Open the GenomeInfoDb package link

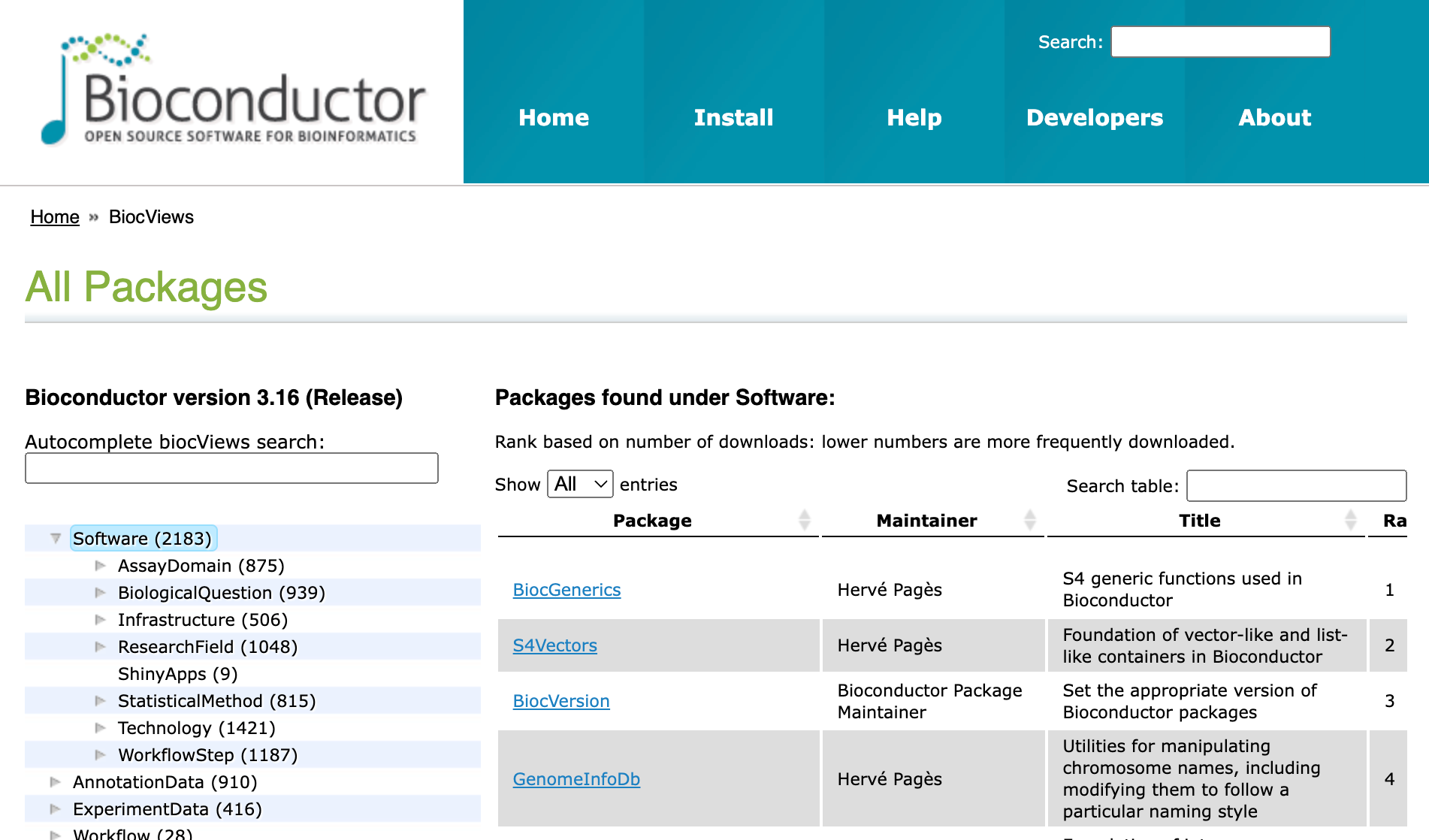click(x=576, y=779)
